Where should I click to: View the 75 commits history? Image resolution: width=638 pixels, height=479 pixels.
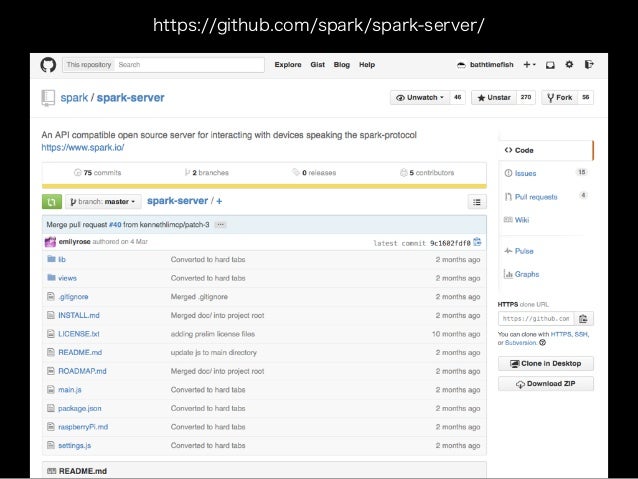tap(98, 173)
